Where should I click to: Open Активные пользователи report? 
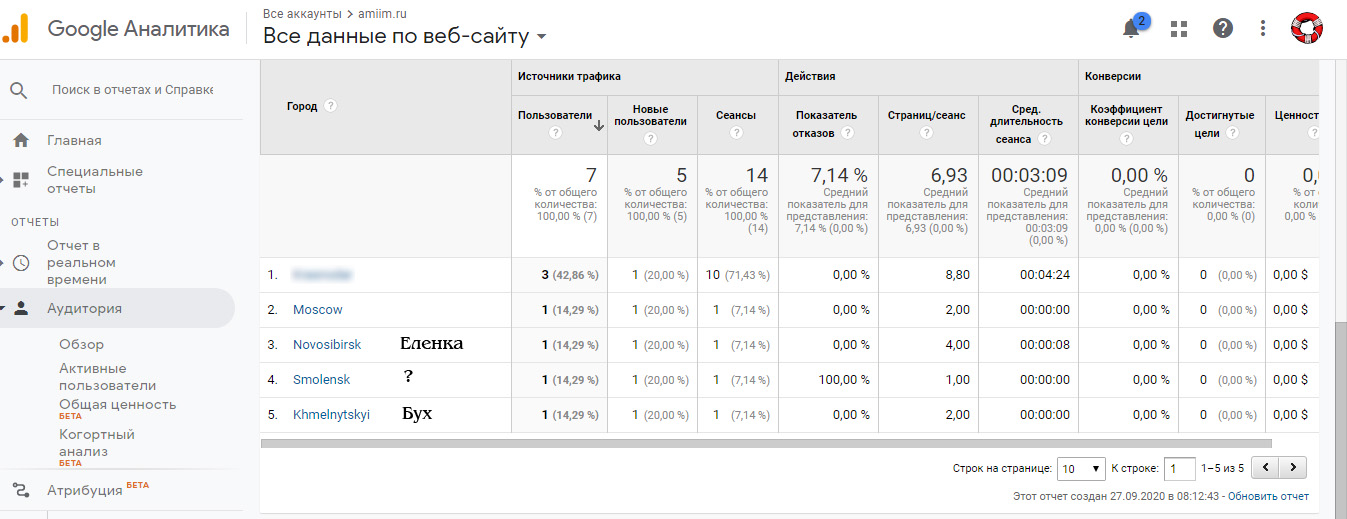pyautogui.click(x=107, y=377)
